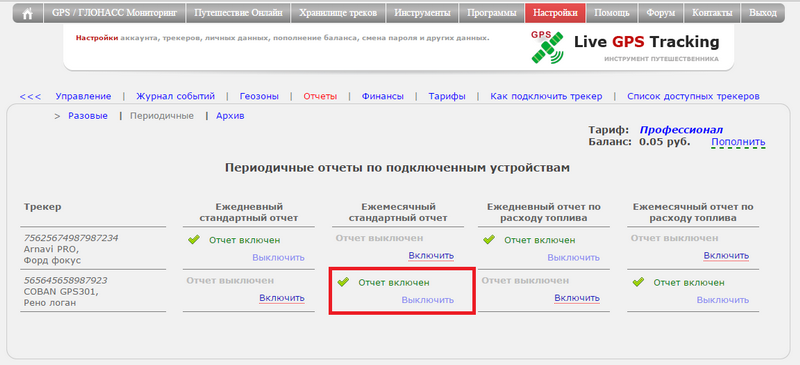Image resolution: width=800 pixels, height=365 pixels.
Task: Click Выход to log out
Action: coord(763,13)
